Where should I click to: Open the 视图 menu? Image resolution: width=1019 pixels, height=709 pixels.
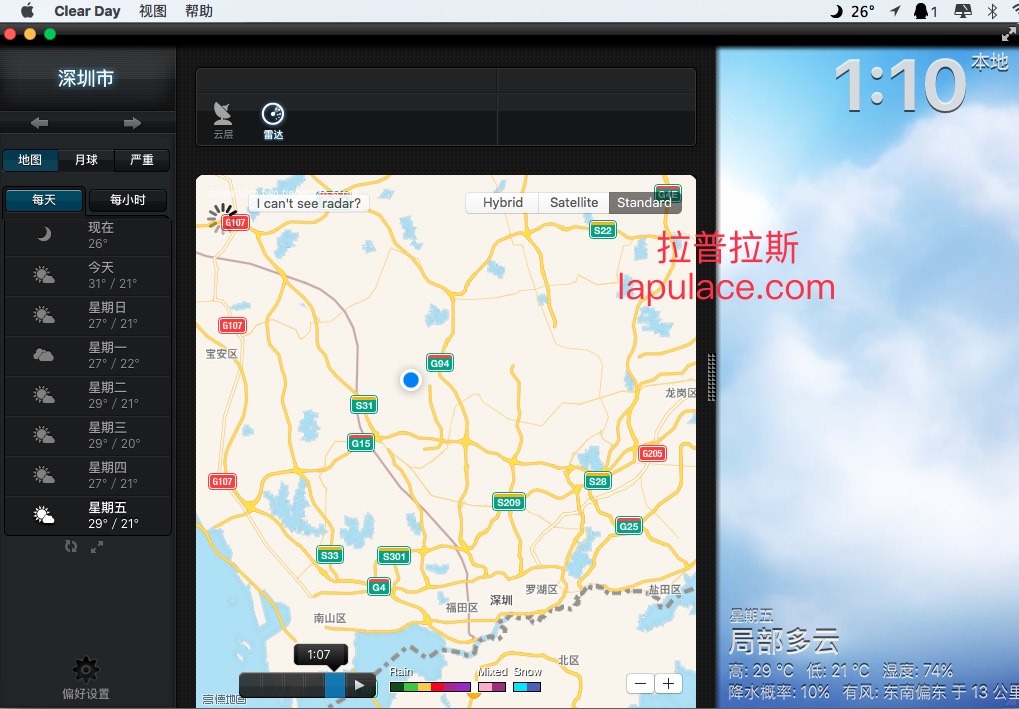pos(153,11)
